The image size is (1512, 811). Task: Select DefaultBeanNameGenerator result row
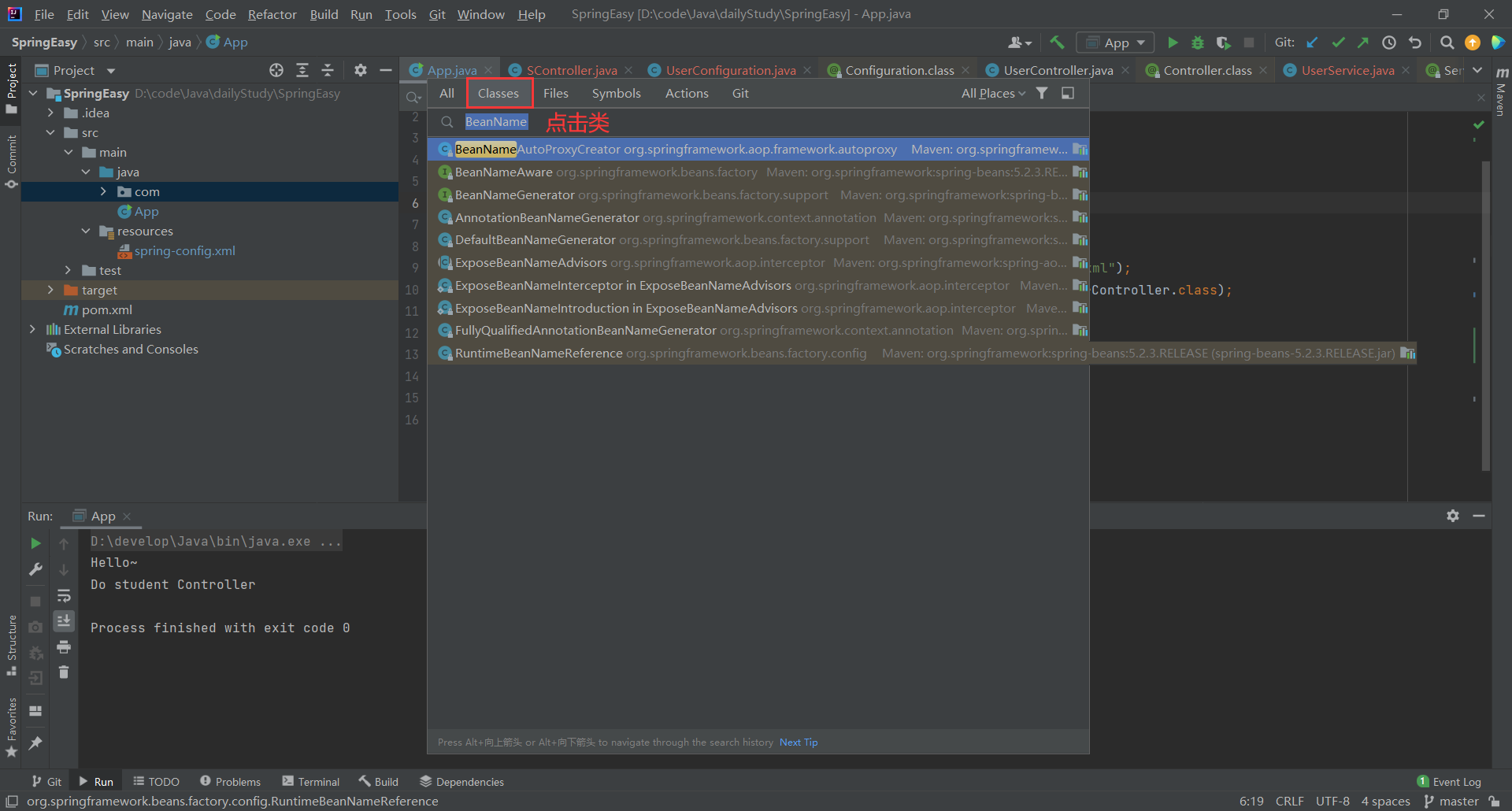tap(758, 239)
